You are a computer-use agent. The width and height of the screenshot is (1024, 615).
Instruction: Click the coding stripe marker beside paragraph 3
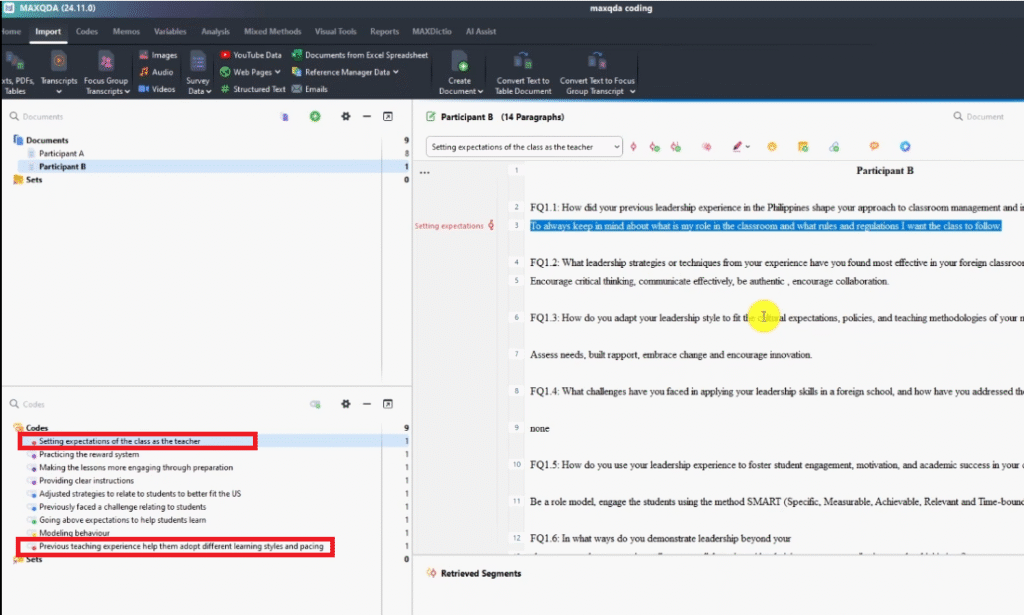tap(491, 226)
